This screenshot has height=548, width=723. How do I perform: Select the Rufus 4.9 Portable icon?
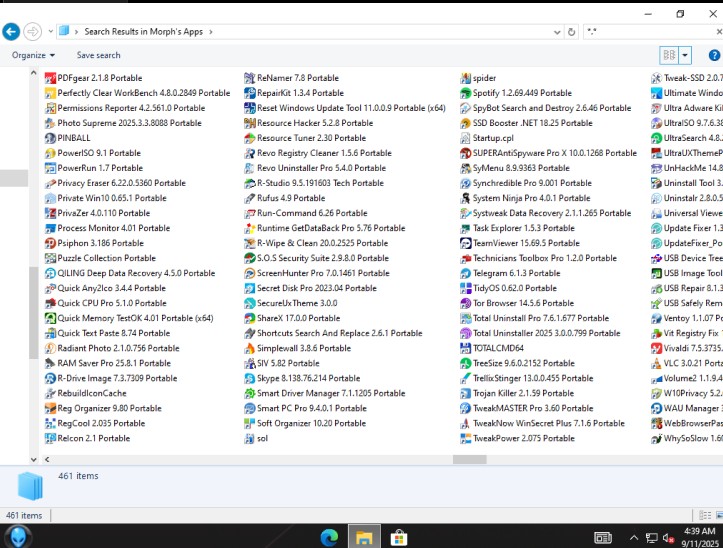[249, 198]
